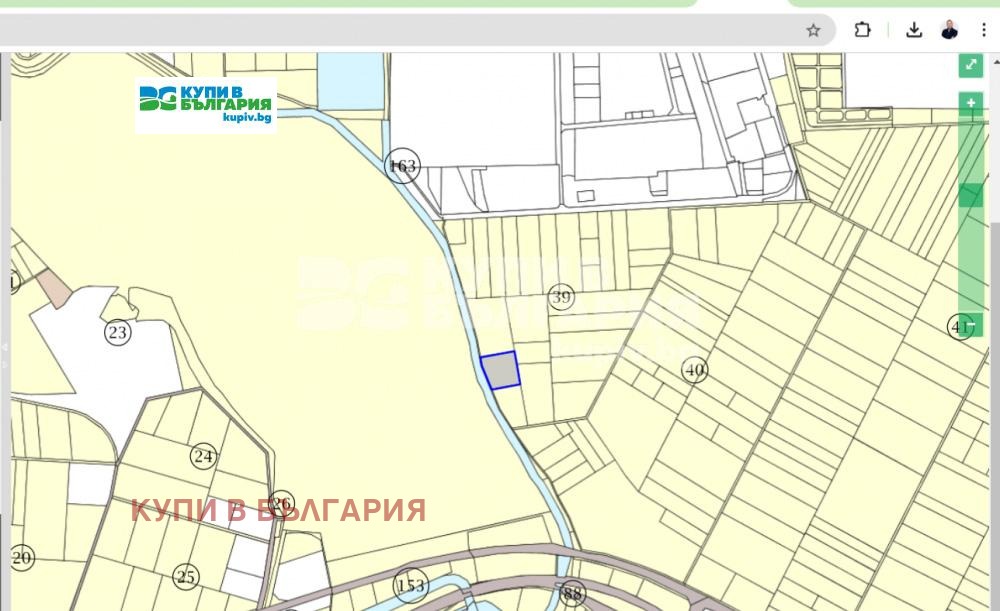Click cadastral block label 163
This screenshot has width=1000, height=611.
click(402, 166)
